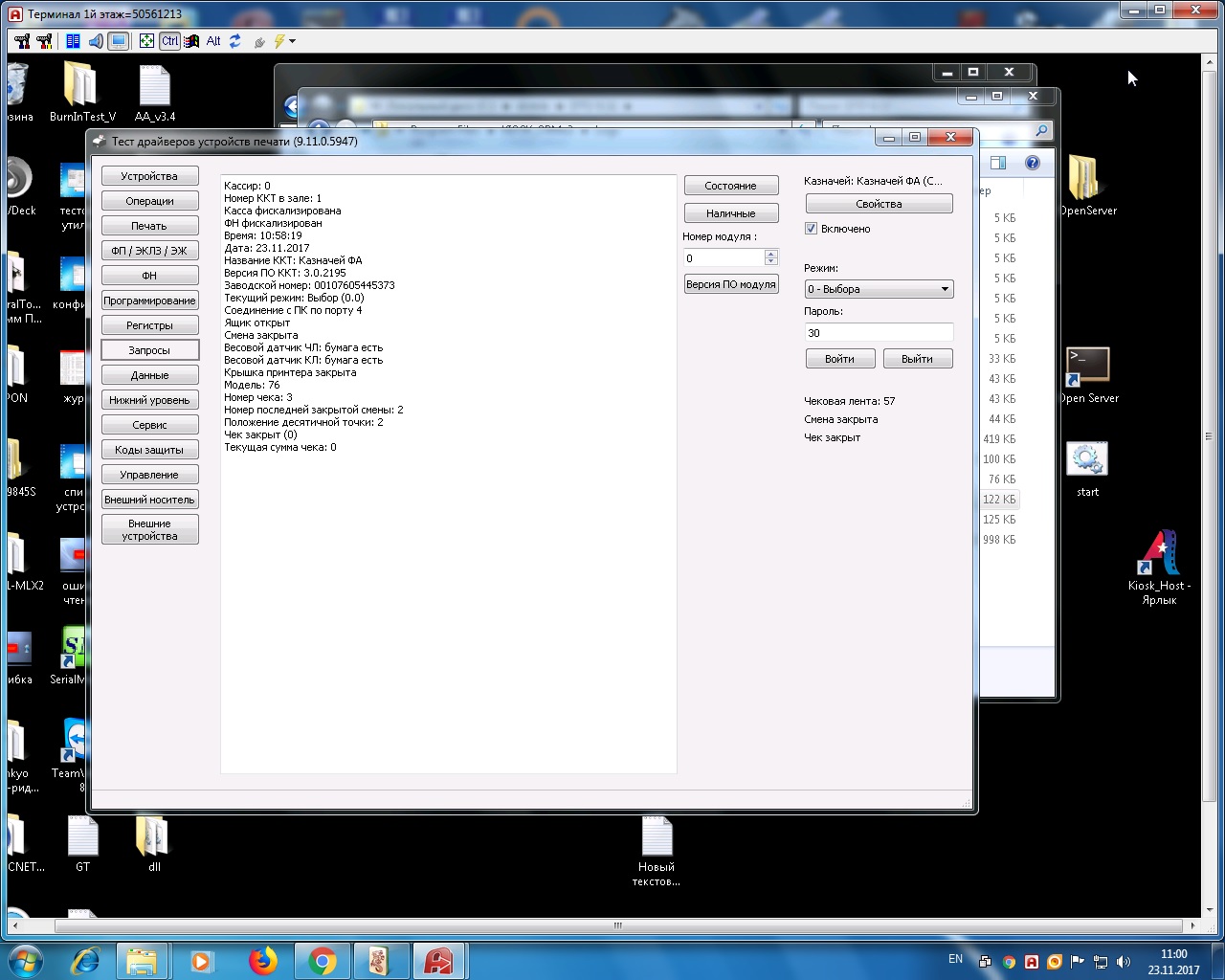This screenshot has height=980, width=1225.
Task: Select the Внешний носитель button
Action: pyautogui.click(x=149, y=500)
